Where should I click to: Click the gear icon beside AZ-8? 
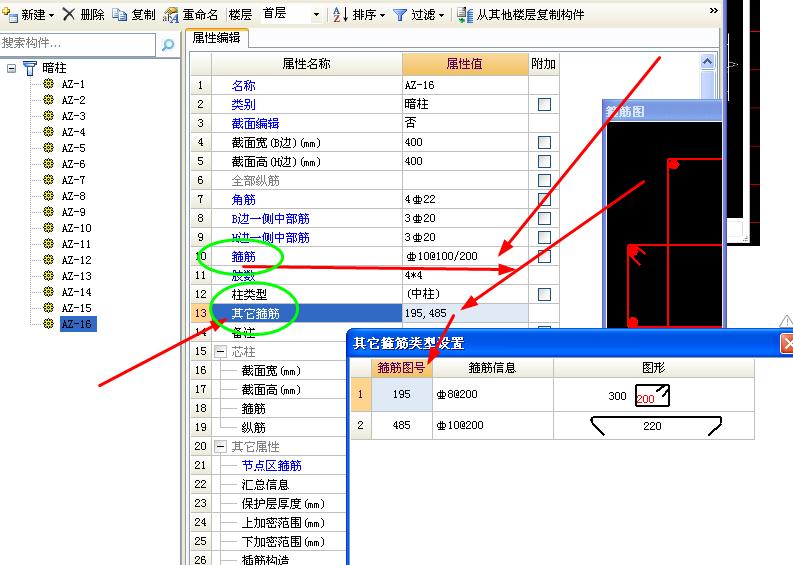pyautogui.click(x=49, y=196)
